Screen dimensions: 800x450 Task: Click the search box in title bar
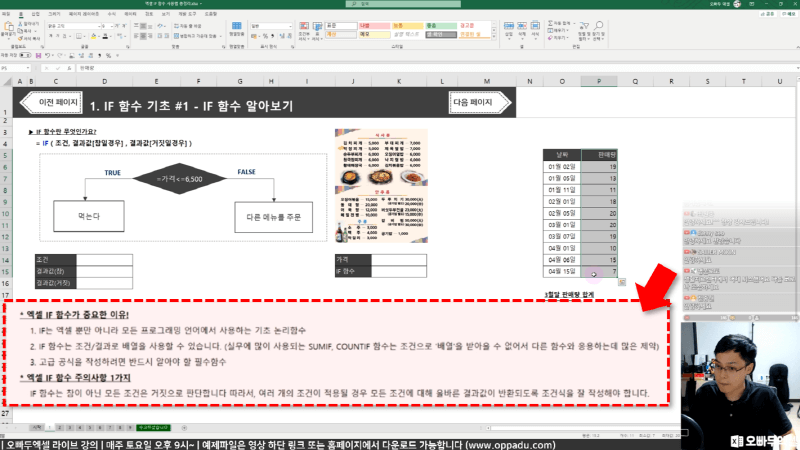tap(403, 4)
